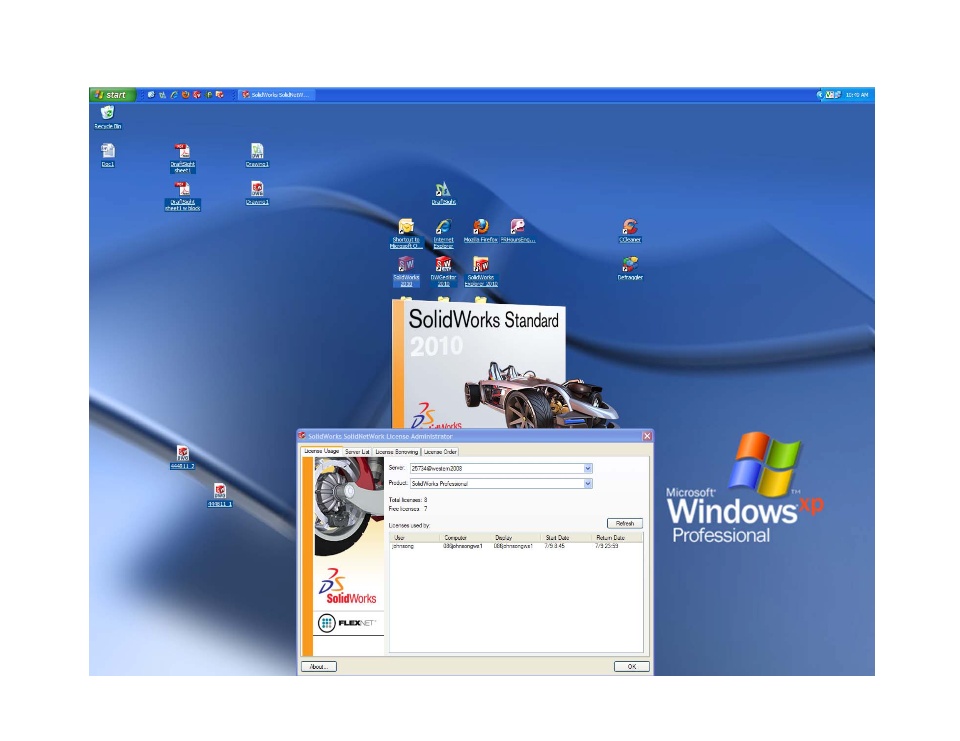
Task: Click the Show Desktop quick launch icon
Action: (x=151, y=95)
